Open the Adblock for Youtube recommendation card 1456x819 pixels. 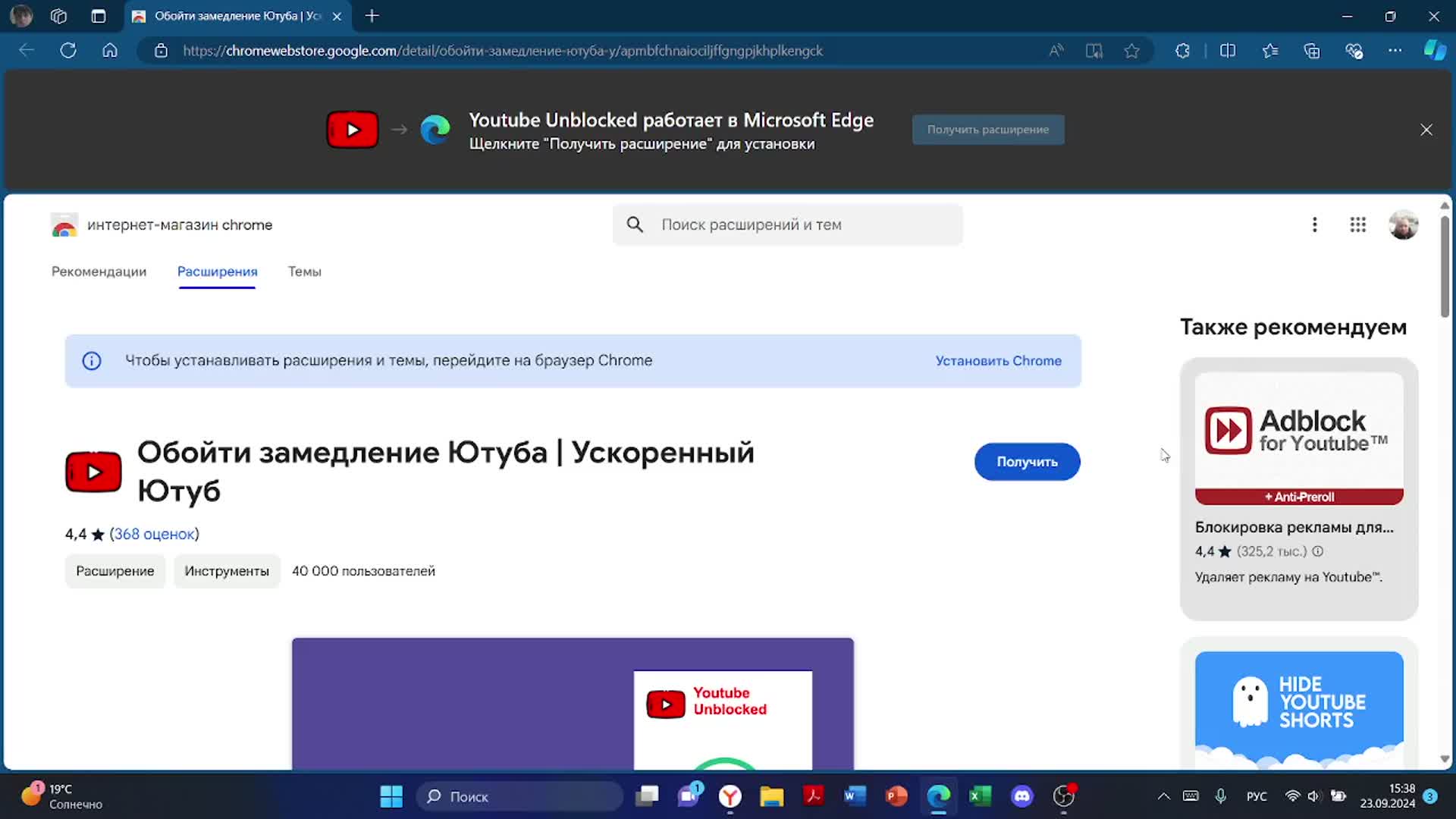tap(1299, 489)
